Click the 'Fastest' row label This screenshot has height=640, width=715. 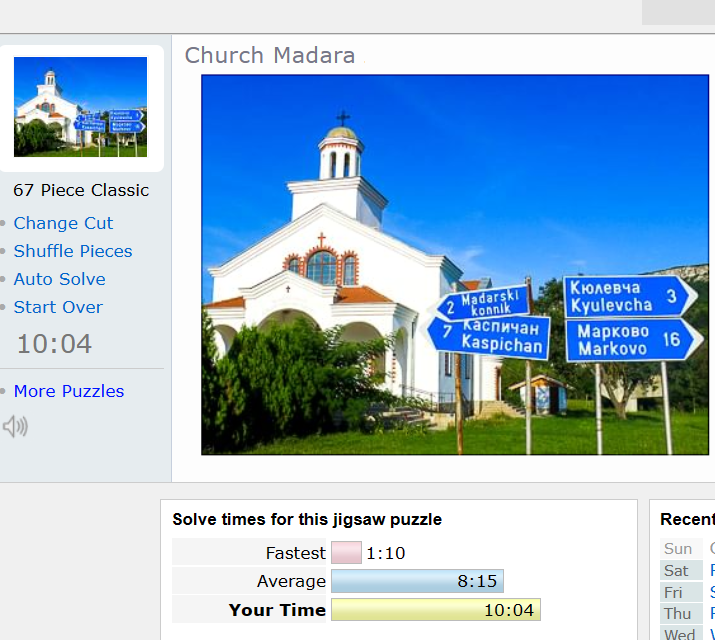[x=295, y=553]
